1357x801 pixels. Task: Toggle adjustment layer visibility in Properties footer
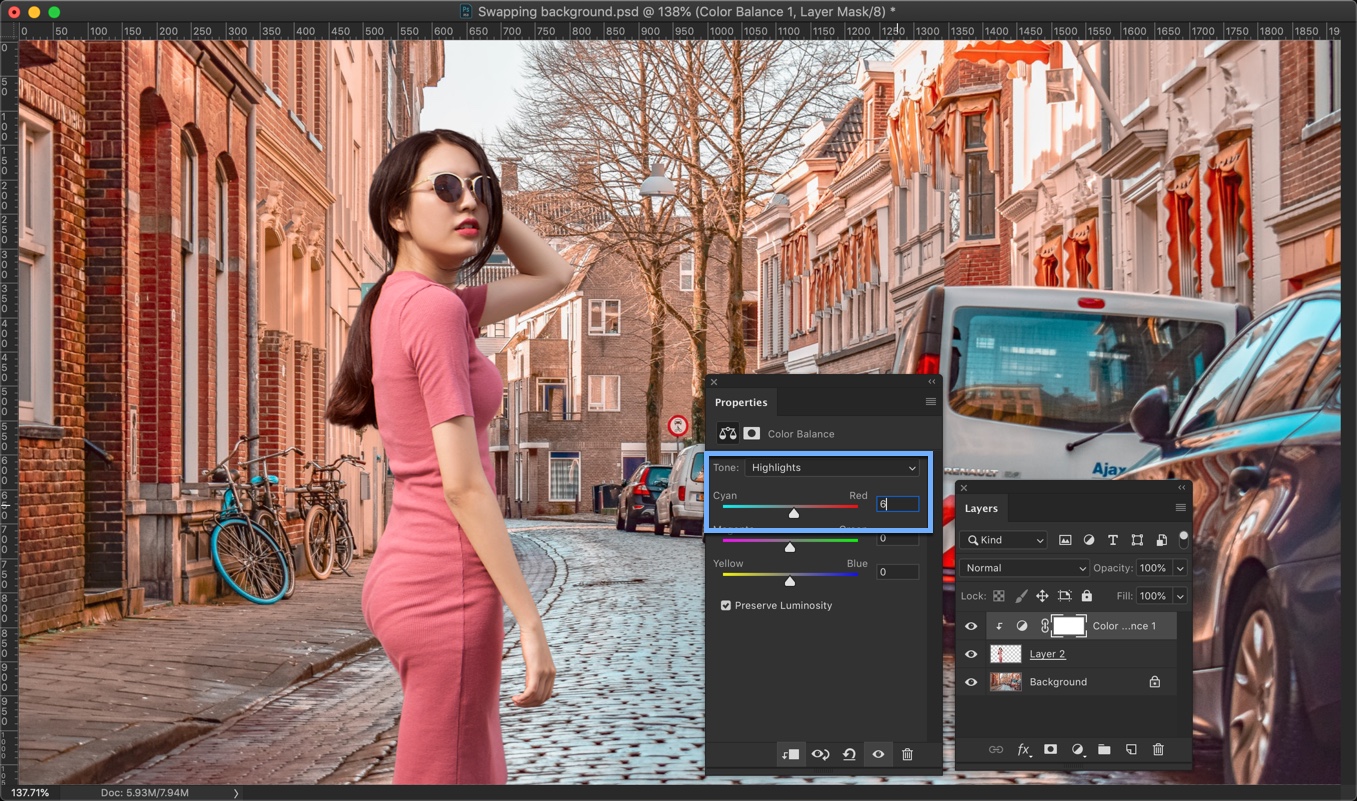[x=878, y=754]
